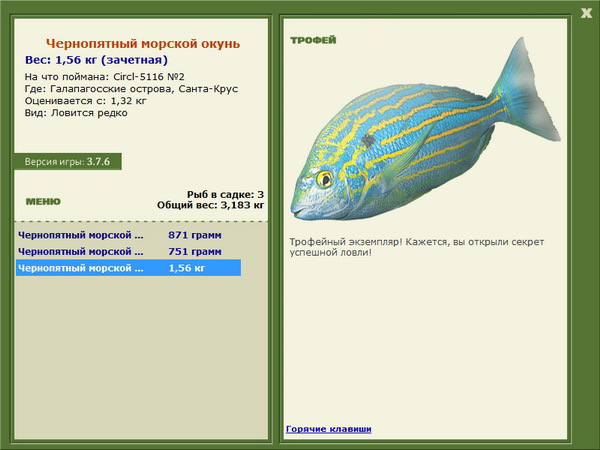Click the Рыб в садке: 3 counter

[225, 194]
